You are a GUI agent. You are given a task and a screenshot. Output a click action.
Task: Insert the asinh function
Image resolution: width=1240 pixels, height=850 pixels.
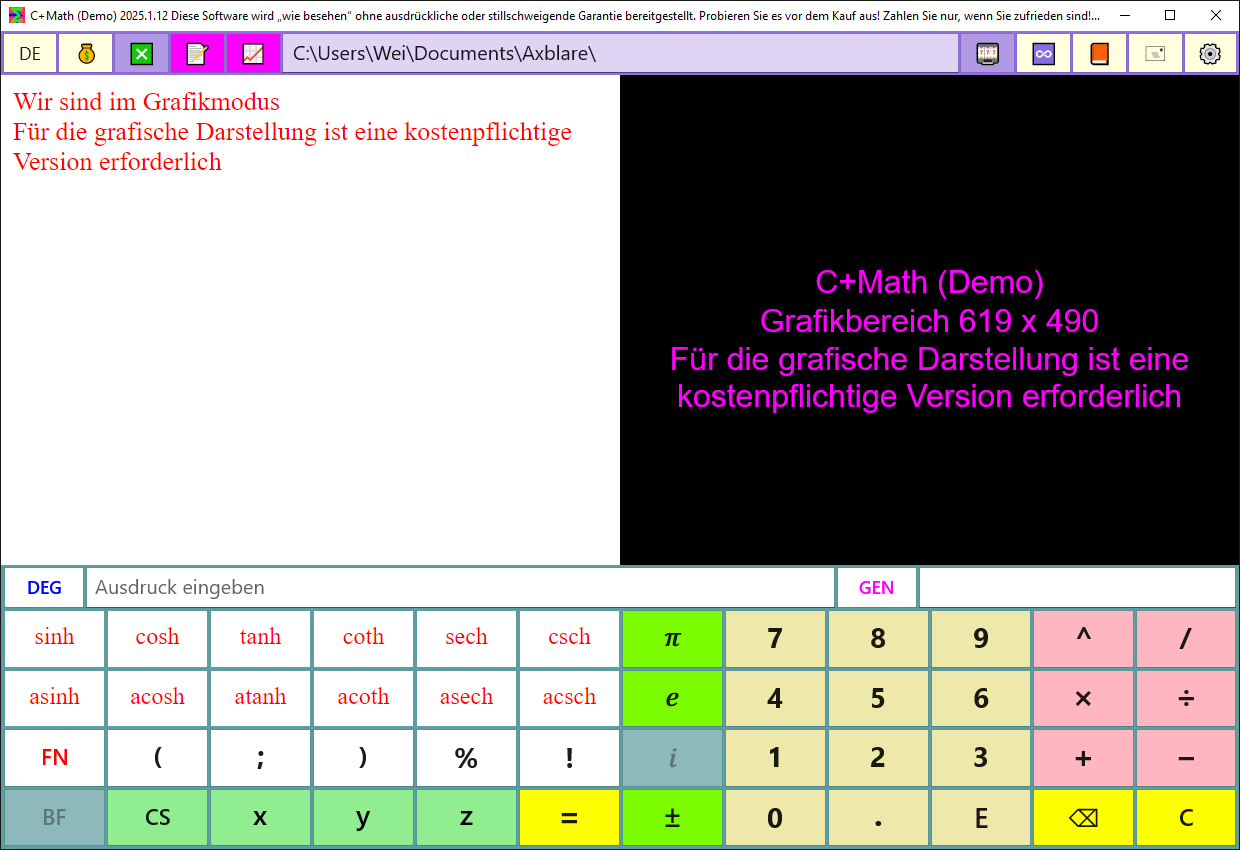[x=54, y=698]
